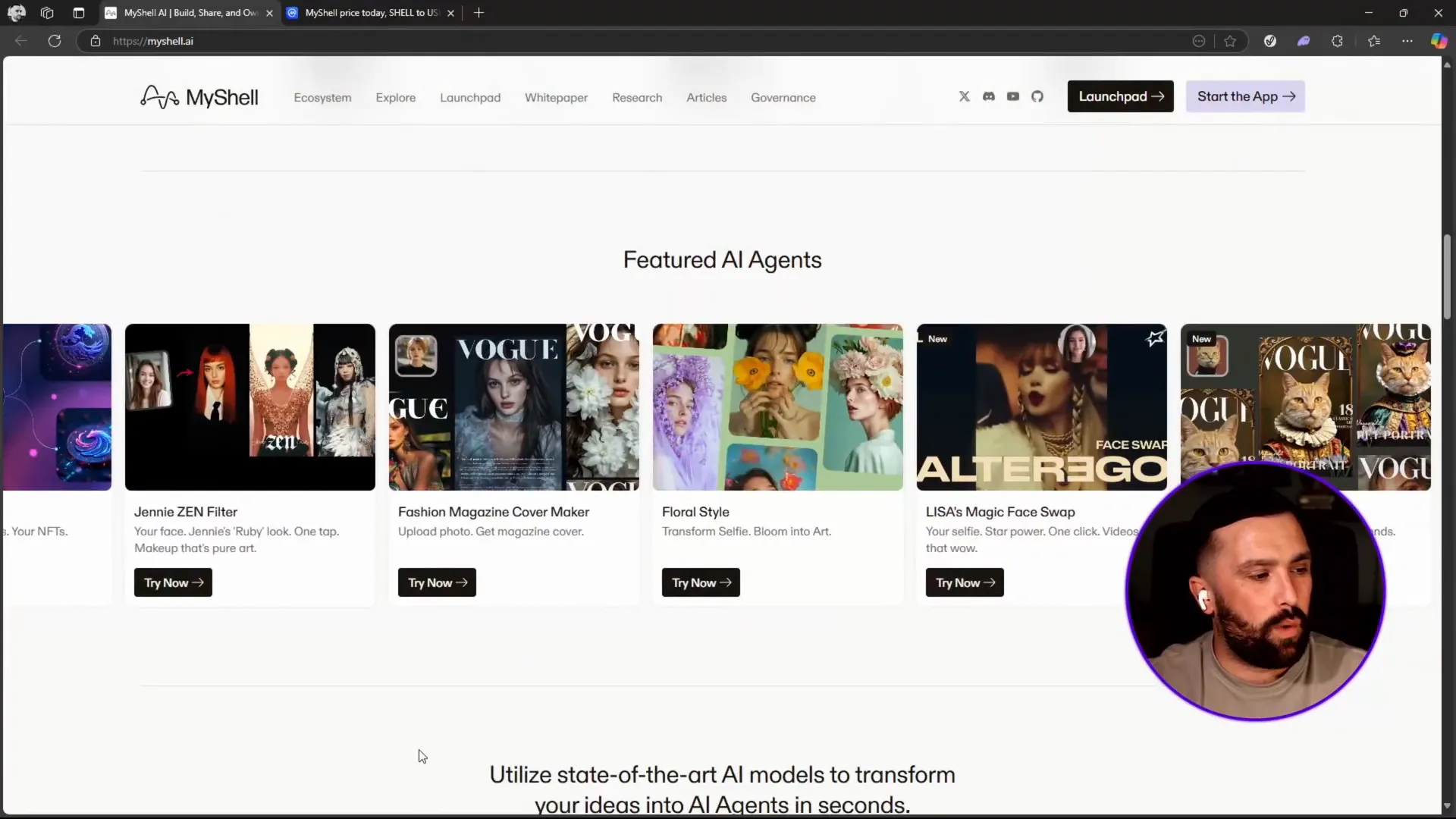The image size is (1456, 819).
Task: Open browser Settings and more menu
Action: [x=1407, y=41]
